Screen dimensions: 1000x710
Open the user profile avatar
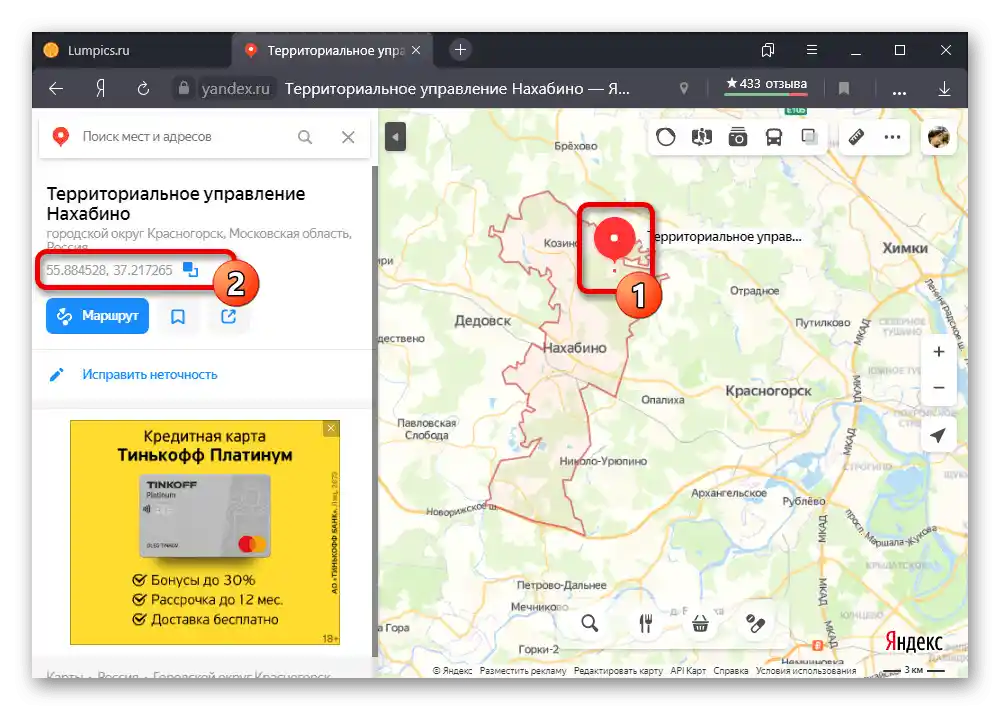939,137
